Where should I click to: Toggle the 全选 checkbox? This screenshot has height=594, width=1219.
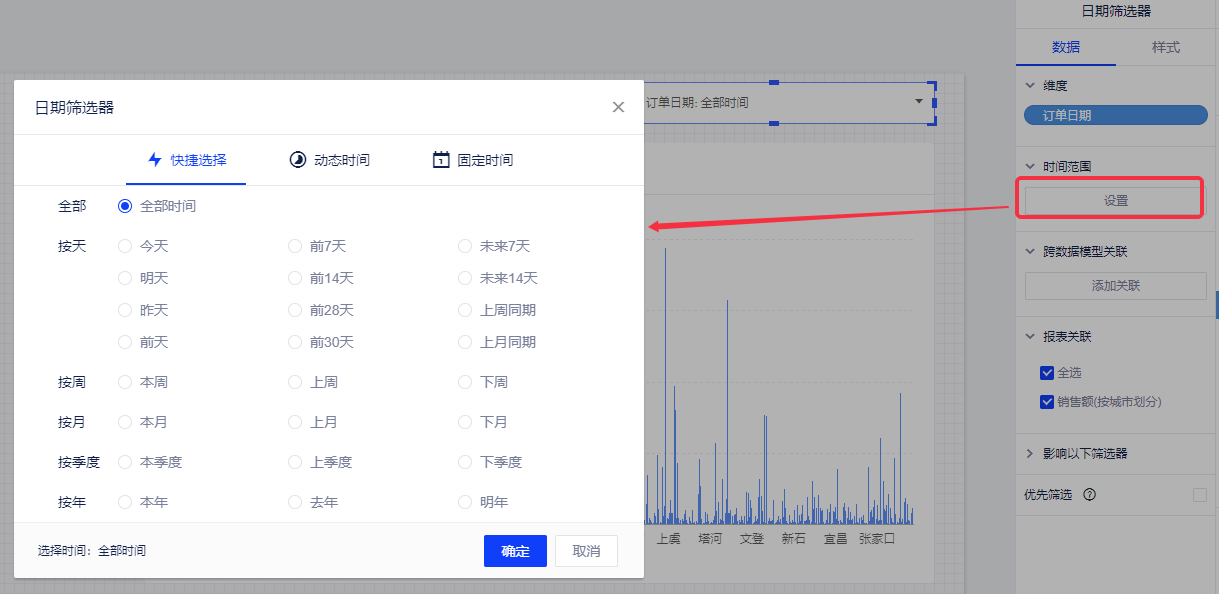tap(1047, 373)
